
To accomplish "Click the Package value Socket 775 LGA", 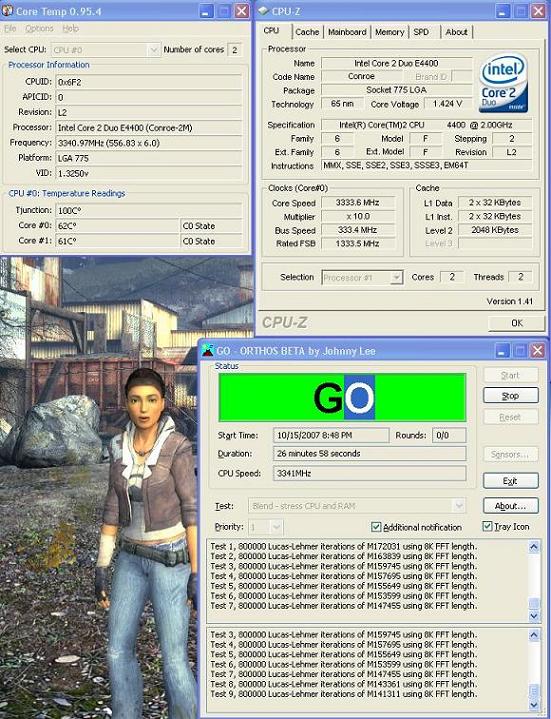I will (x=397, y=90).
